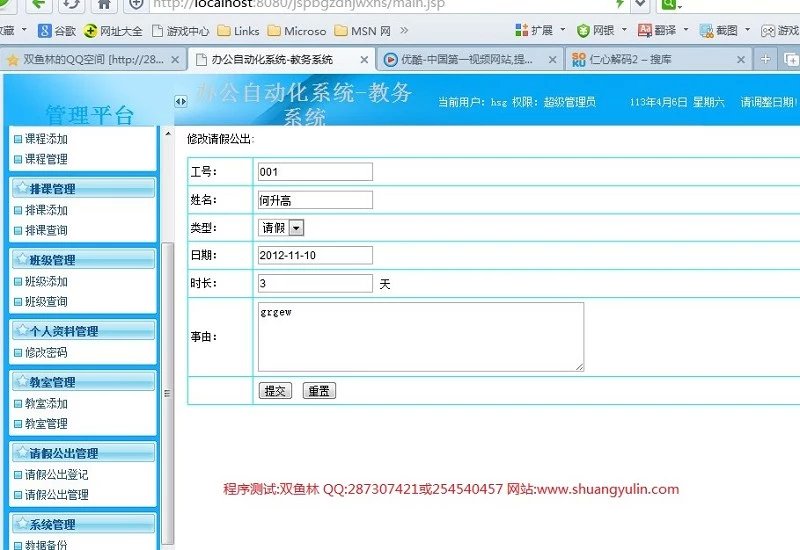Open the 谷歌 bookmark
Image resolution: width=800 pixels, height=550 pixels.
tap(57, 31)
